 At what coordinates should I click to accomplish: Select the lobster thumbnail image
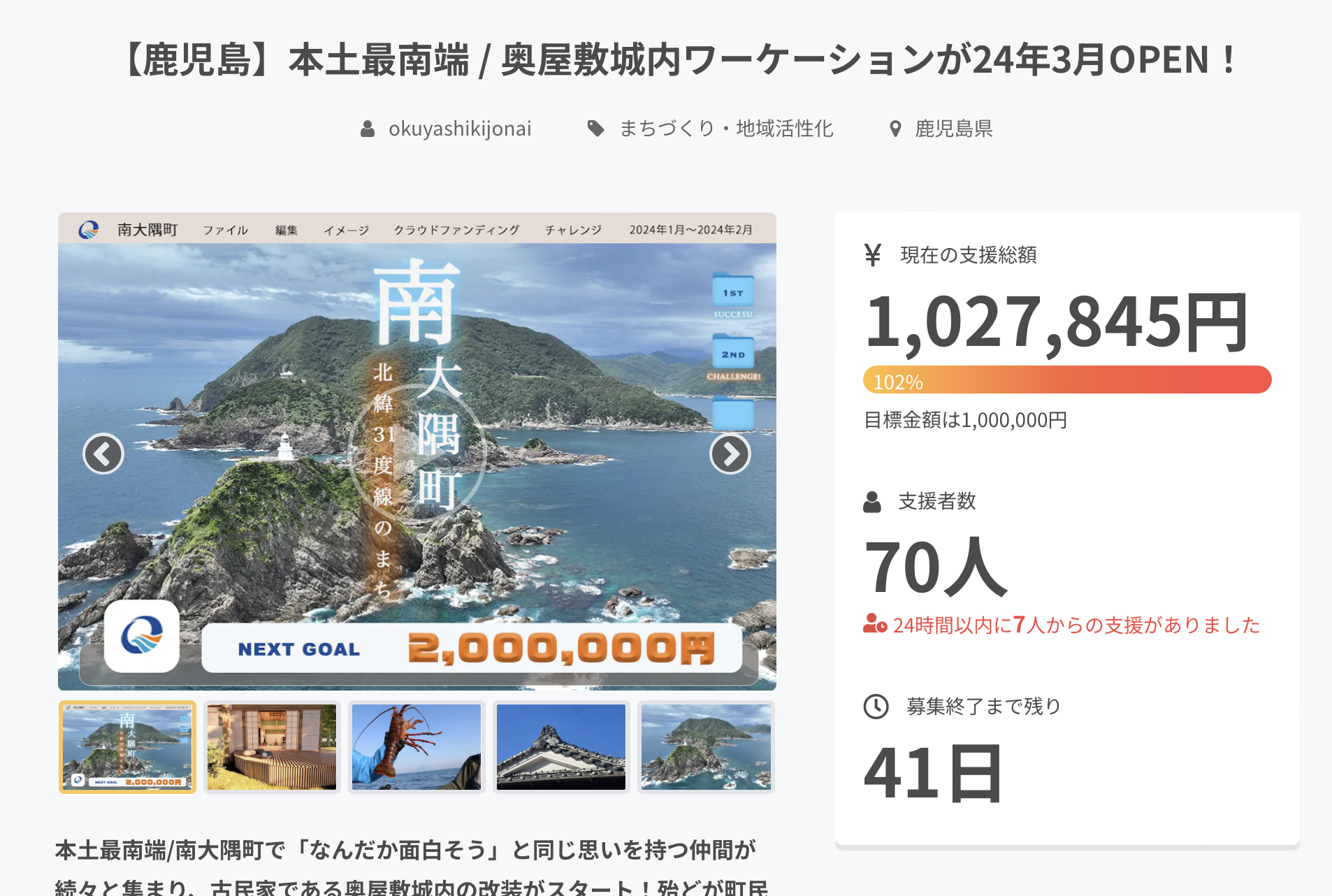click(x=417, y=746)
